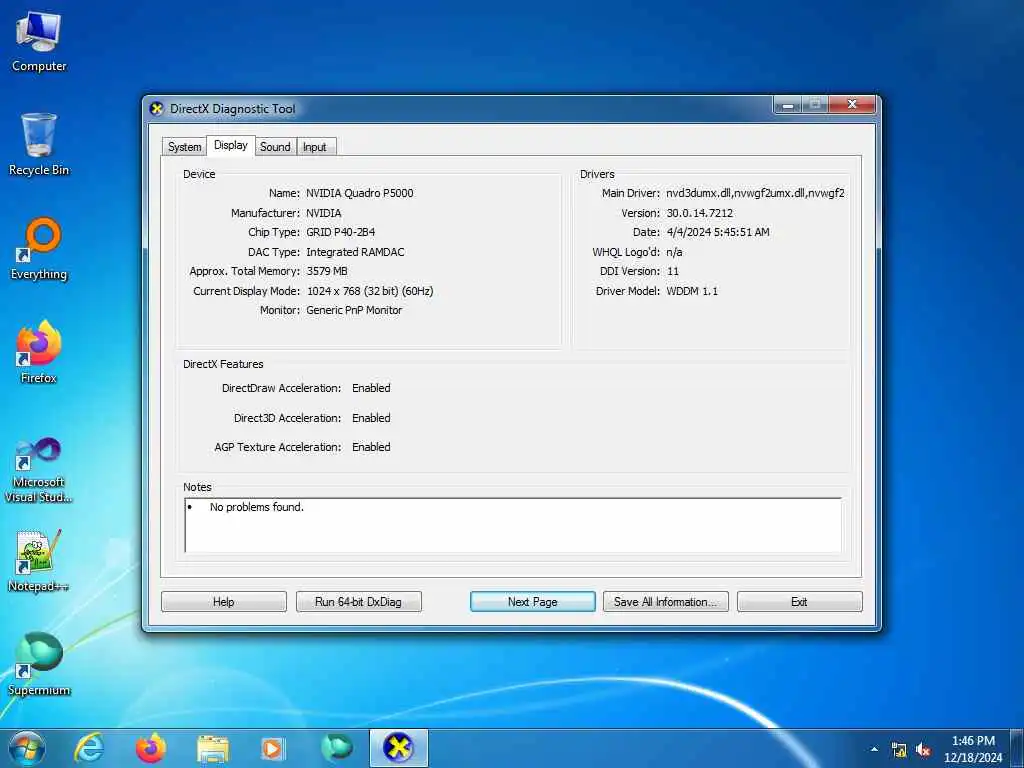Switch to the Sound tab
Viewport: 1024px width, 768px height.
tap(275, 147)
